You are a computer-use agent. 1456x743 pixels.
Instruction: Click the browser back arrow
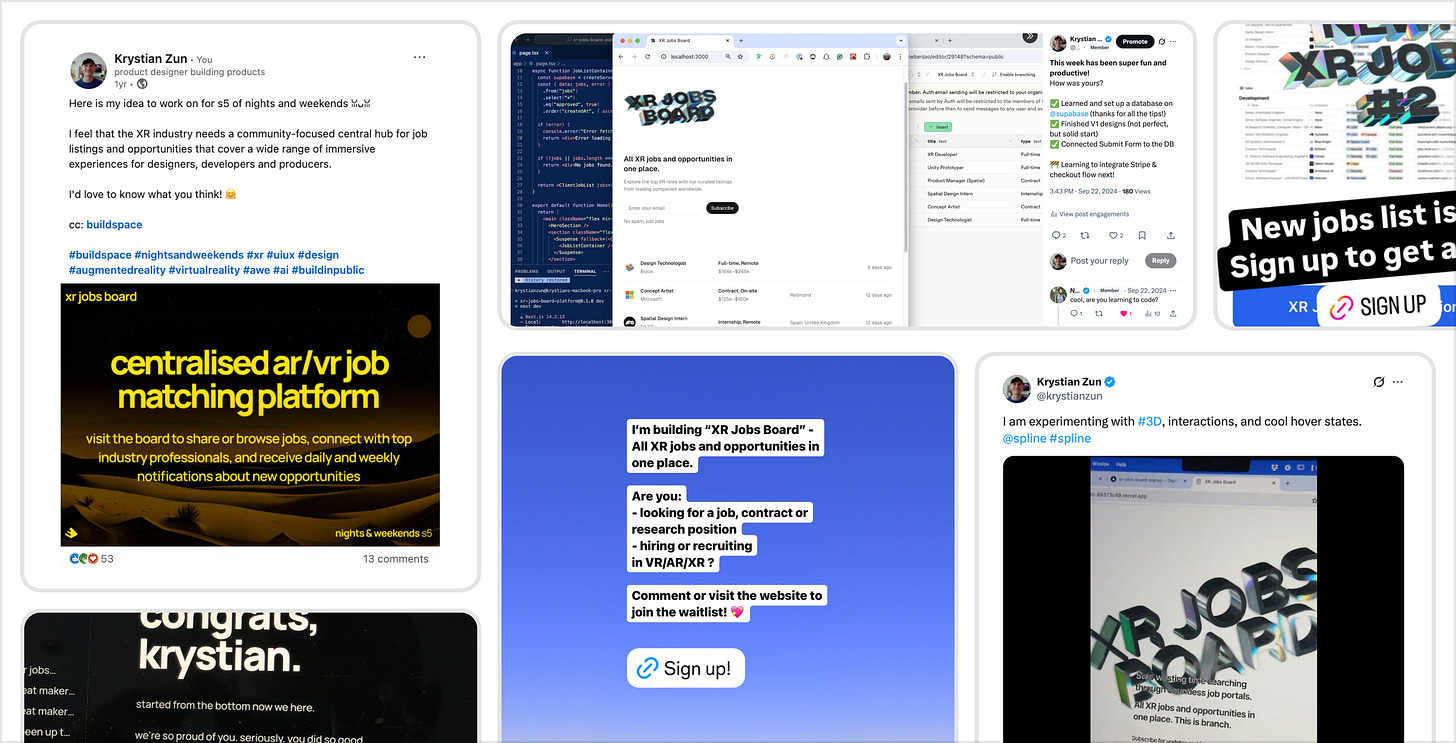coord(622,57)
